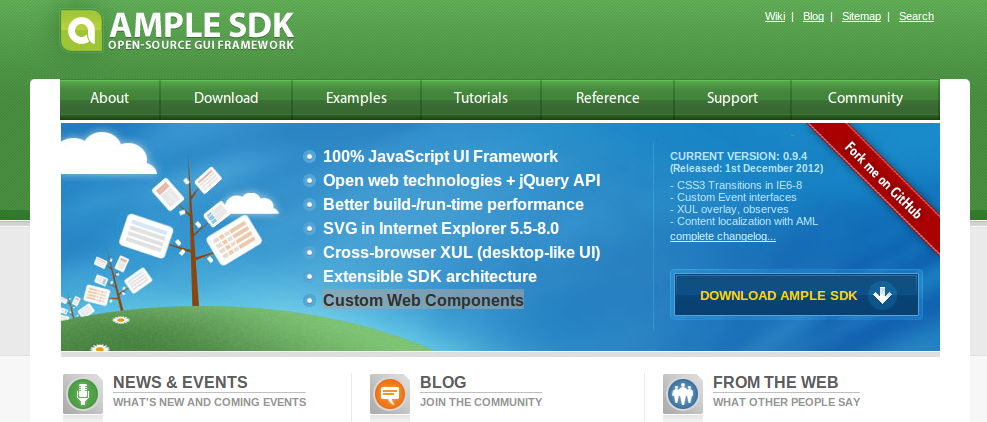Click the Blog speech bubble icon
The height and width of the screenshot is (422, 987).
[x=390, y=396]
